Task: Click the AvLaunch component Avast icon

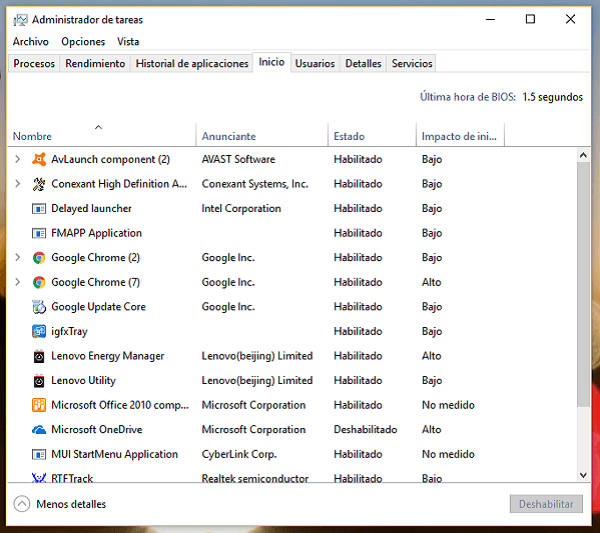Action: (x=39, y=159)
